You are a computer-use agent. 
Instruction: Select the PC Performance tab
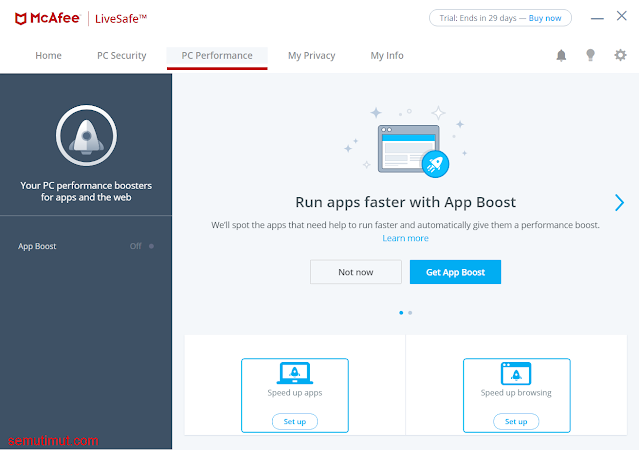[x=217, y=57]
